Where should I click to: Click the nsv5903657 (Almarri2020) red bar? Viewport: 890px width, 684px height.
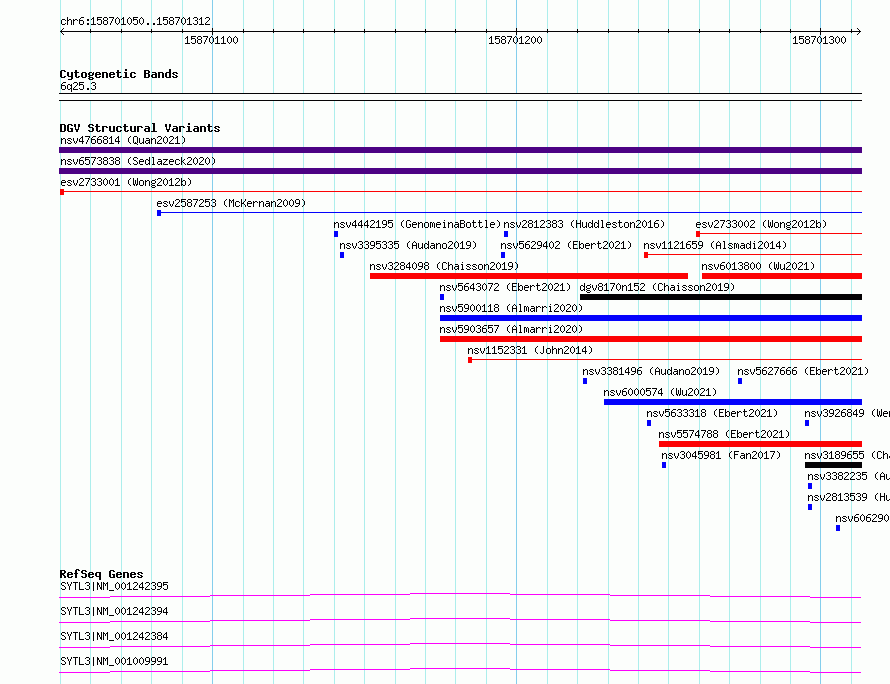click(651, 339)
